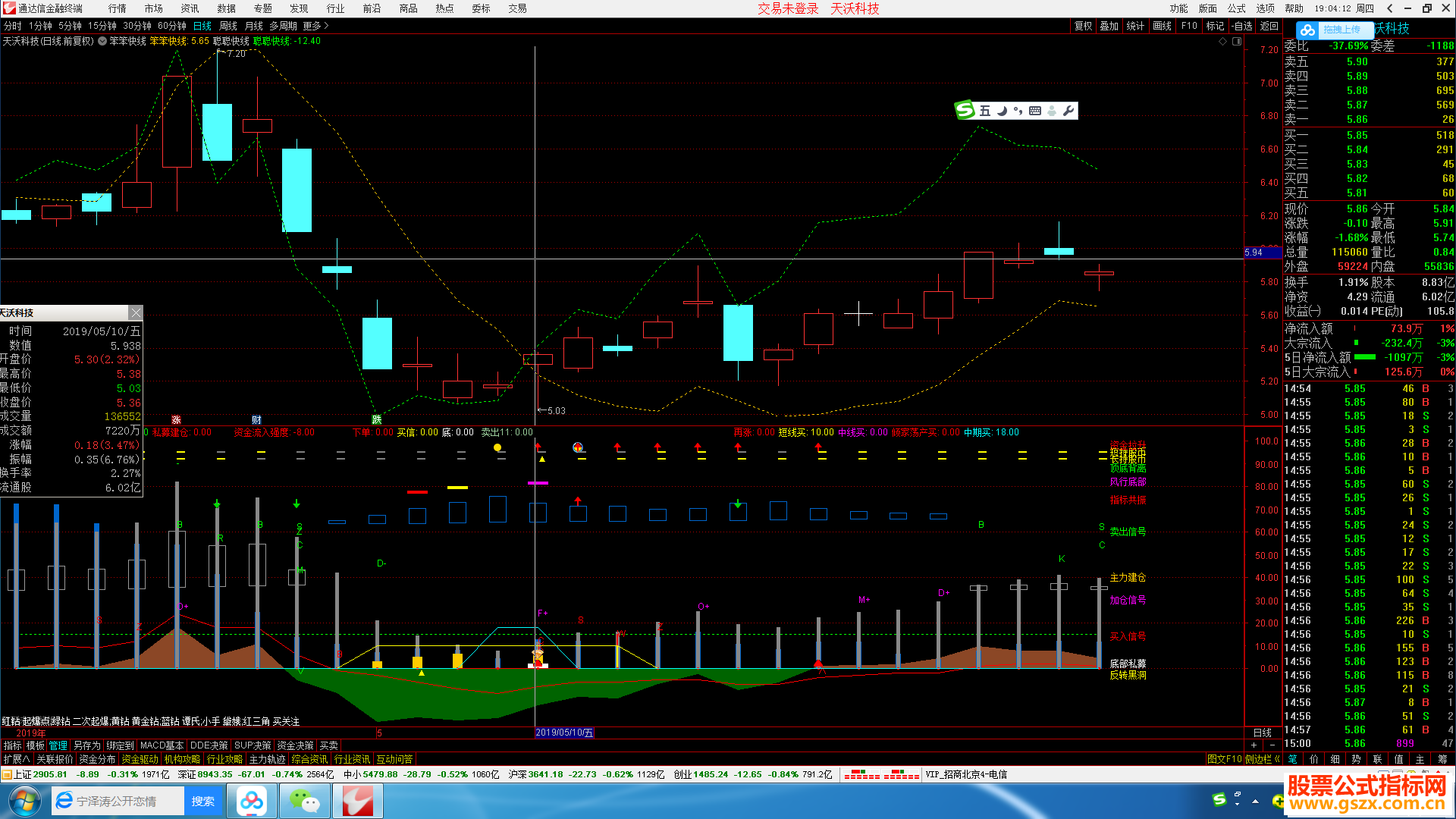The image size is (1456, 819).
Task: Click the yellow dot signal marker
Action: pyautogui.click(x=497, y=447)
